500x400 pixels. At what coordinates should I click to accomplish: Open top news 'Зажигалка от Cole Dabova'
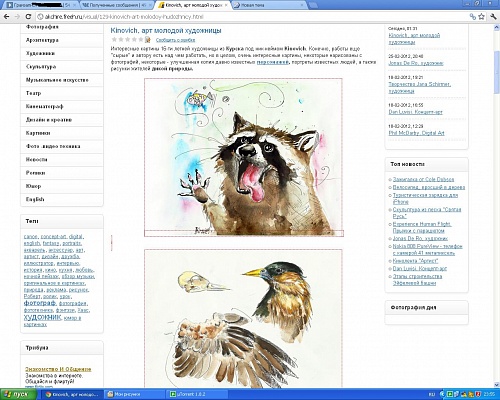[423, 179]
